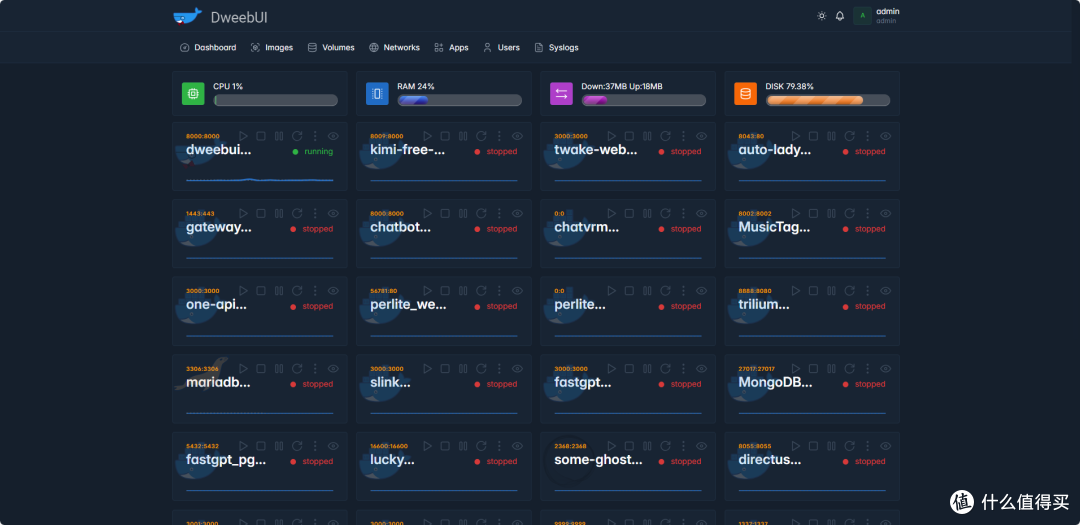Restart the chatbot container

coord(481,213)
